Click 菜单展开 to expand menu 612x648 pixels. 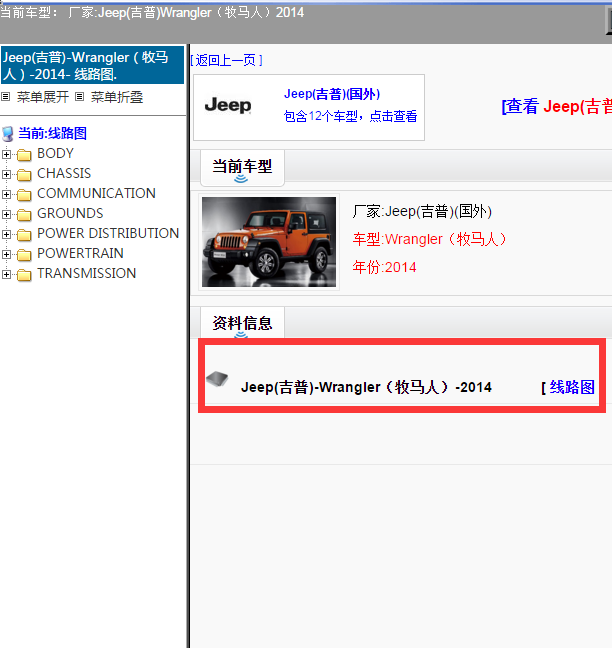coord(43,97)
